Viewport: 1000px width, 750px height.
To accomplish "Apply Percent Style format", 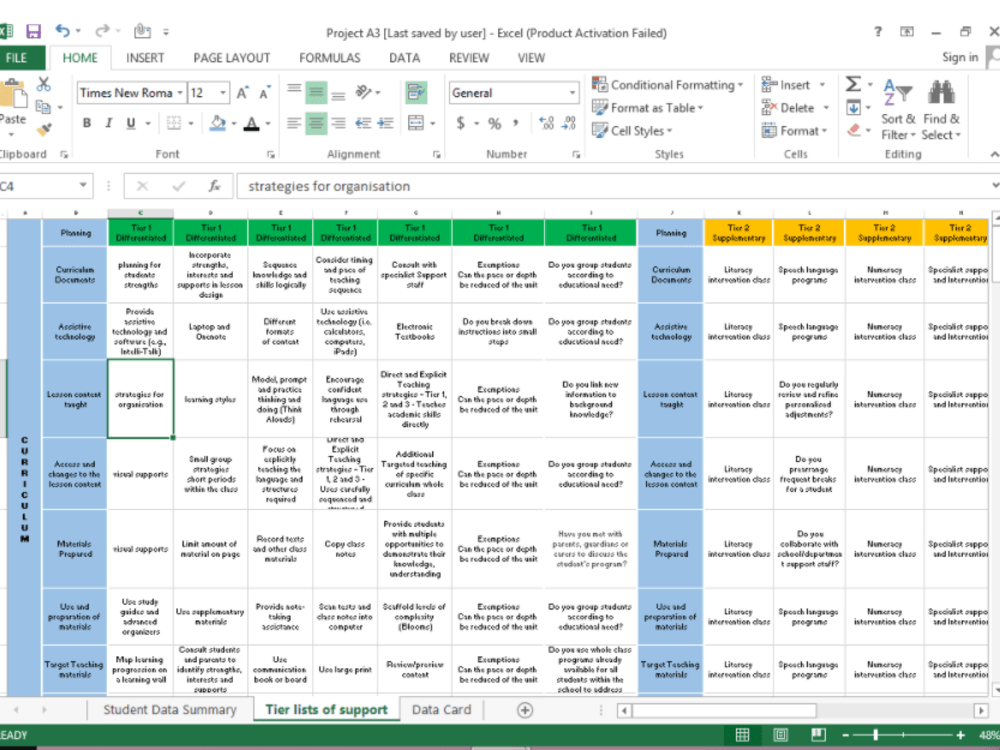I will tap(494, 124).
